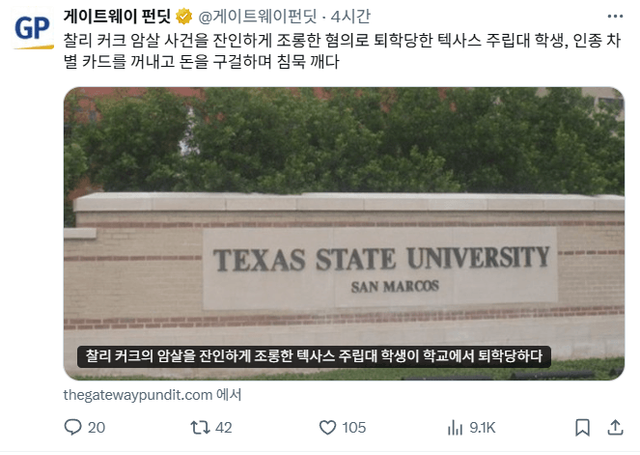Click the share upload icon
640x455 pixels.
[615, 427]
